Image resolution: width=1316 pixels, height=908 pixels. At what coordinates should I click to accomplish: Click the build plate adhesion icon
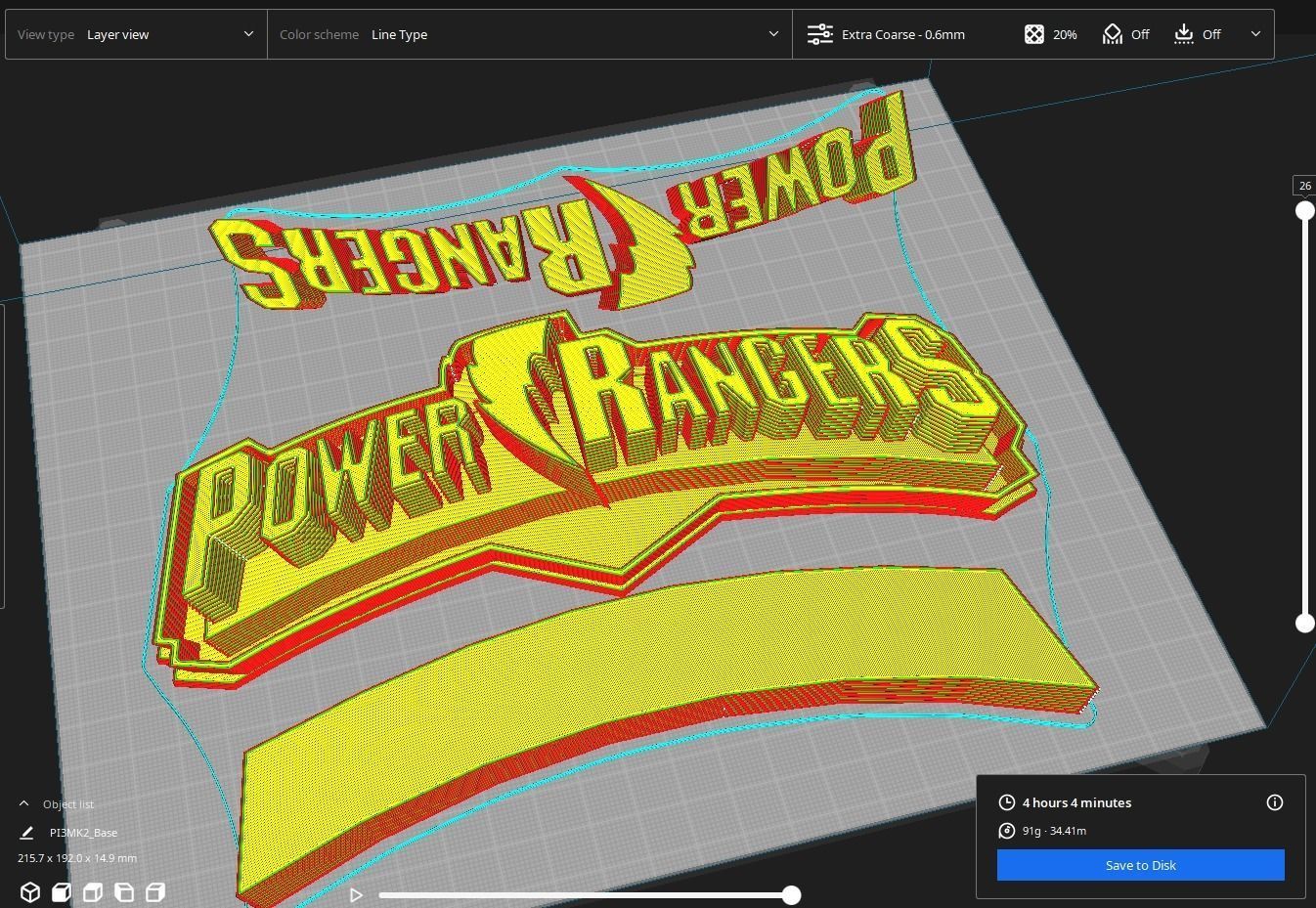(x=1183, y=34)
